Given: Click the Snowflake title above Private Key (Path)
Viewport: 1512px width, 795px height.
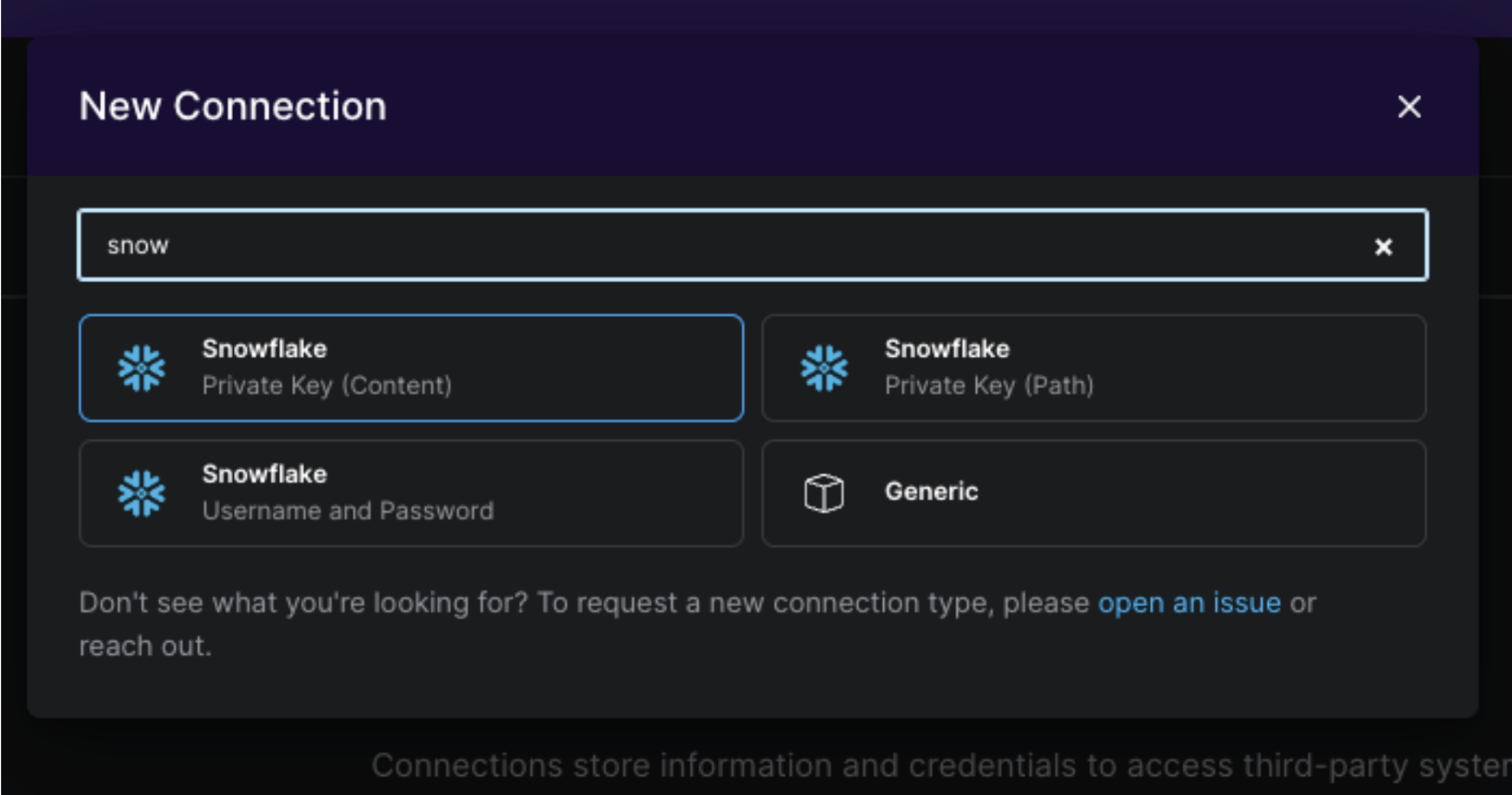Looking at the screenshot, I should click(x=947, y=349).
